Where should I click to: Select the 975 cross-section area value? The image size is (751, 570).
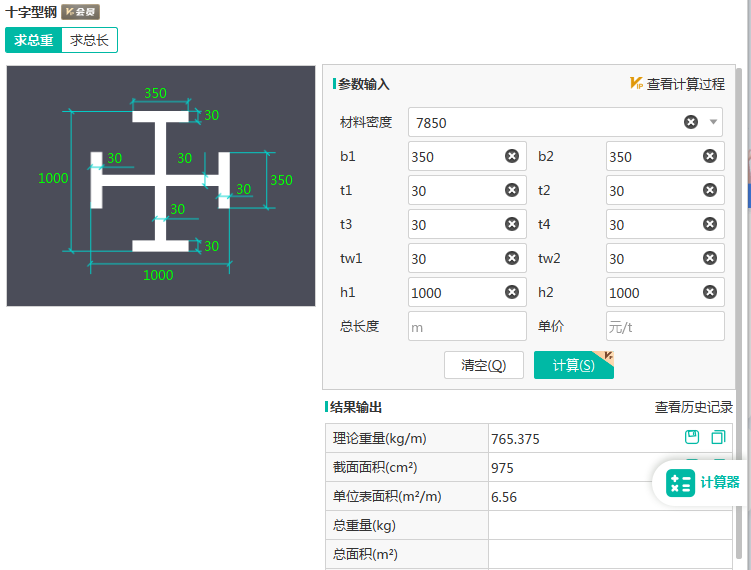[x=502, y=468]
